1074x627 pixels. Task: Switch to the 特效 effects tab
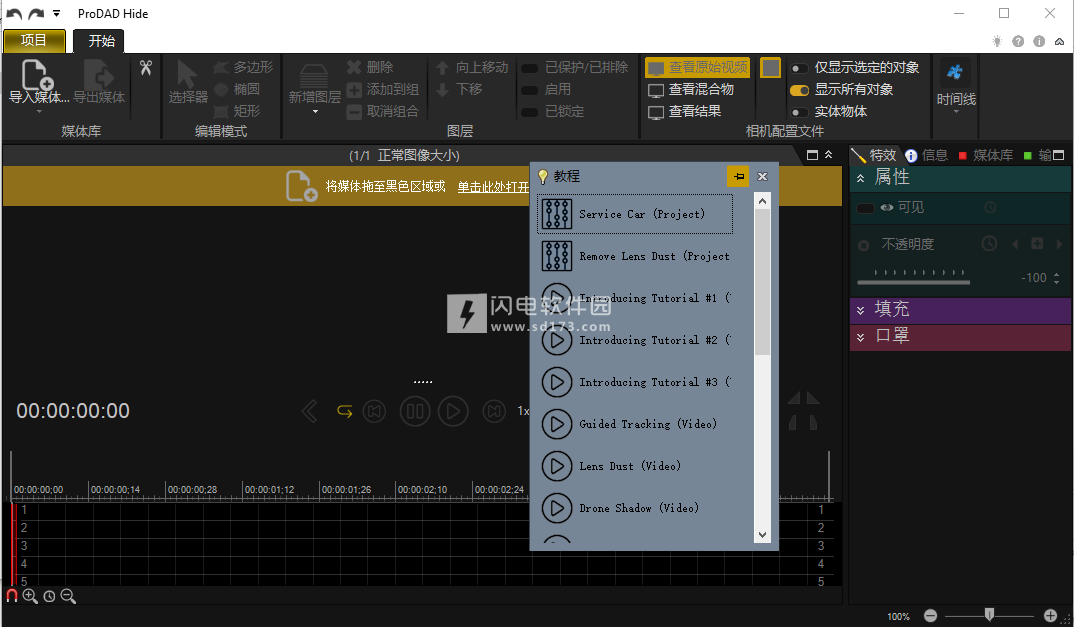click(875, 155)
